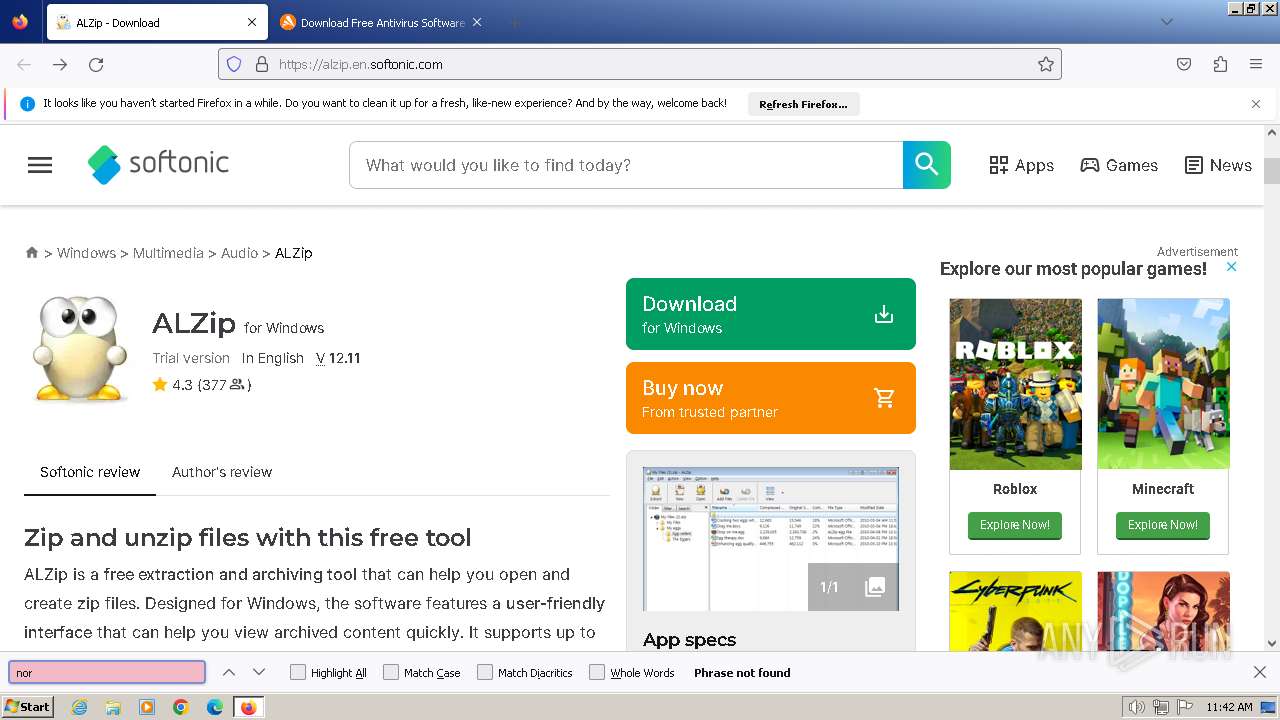Open the Firefox application hamburger menu
1280x720 pixels.
pyautogui.click(x=1256, y=64)
